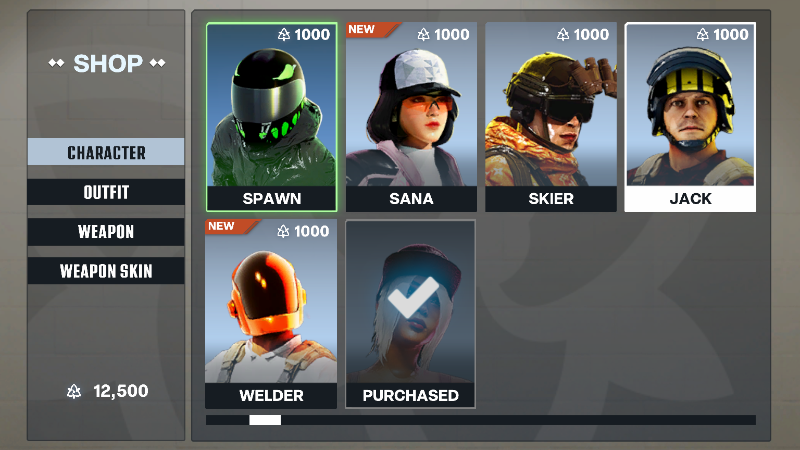Click the JACK name label button
800x450 pixels.
point(690,198)
